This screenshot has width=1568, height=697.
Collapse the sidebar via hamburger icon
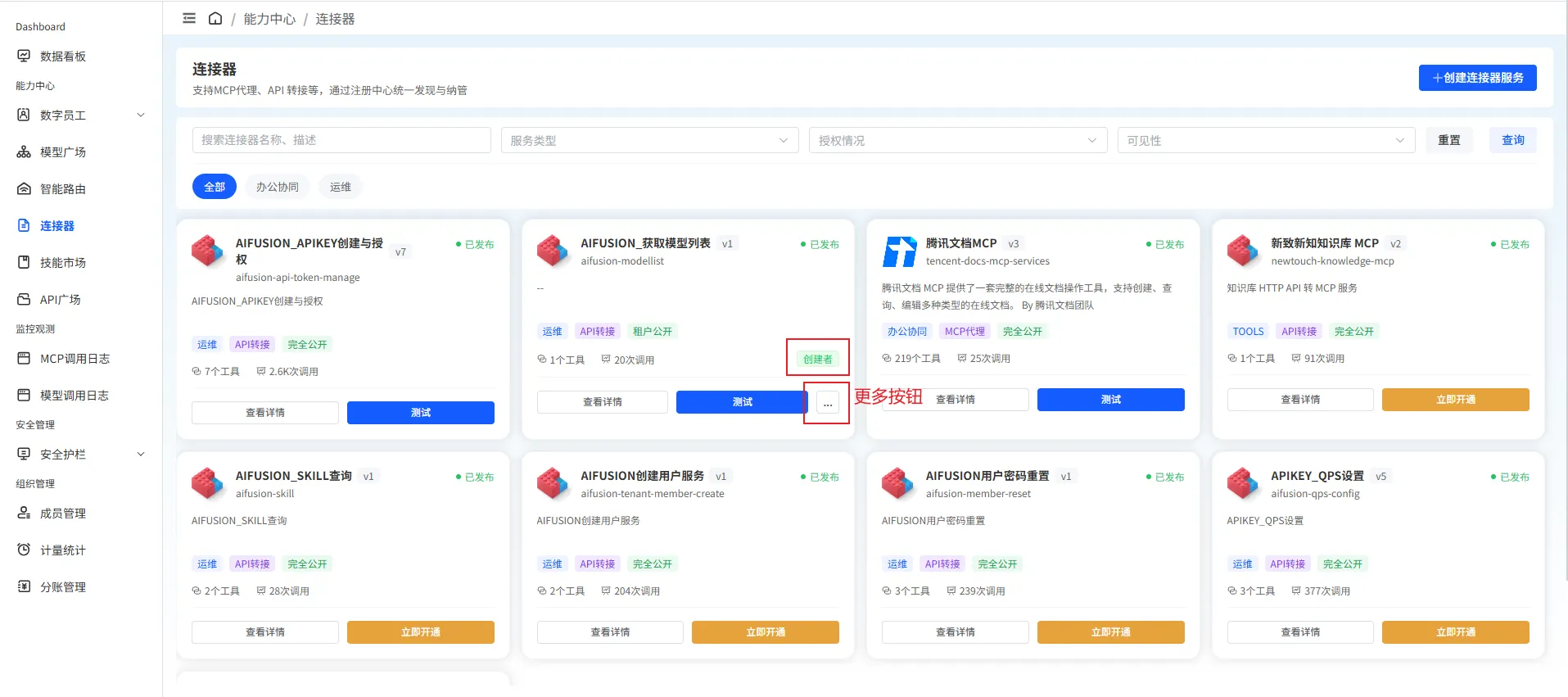189,18
